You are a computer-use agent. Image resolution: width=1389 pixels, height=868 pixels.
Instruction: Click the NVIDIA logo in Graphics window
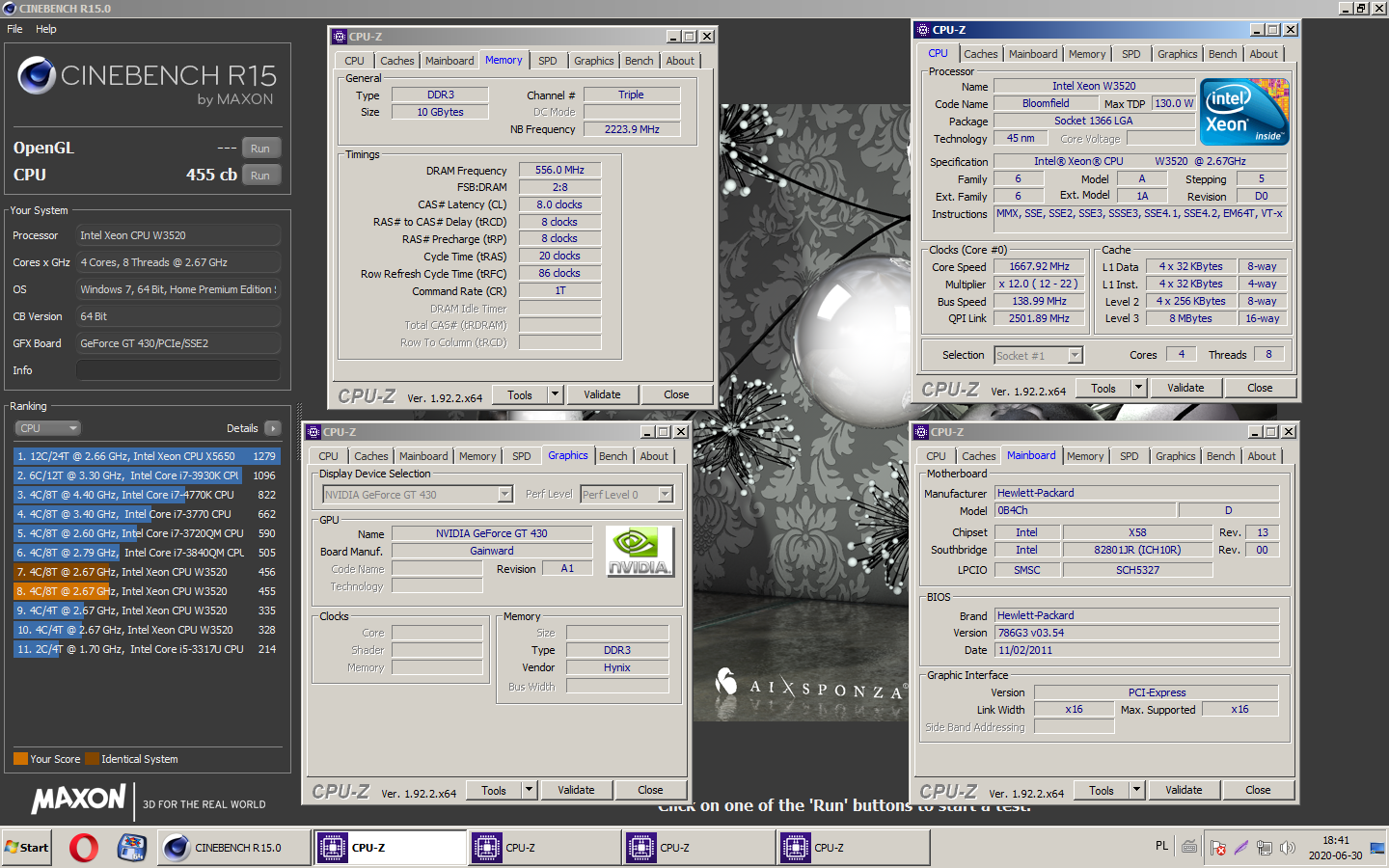(x=640, y=552)
